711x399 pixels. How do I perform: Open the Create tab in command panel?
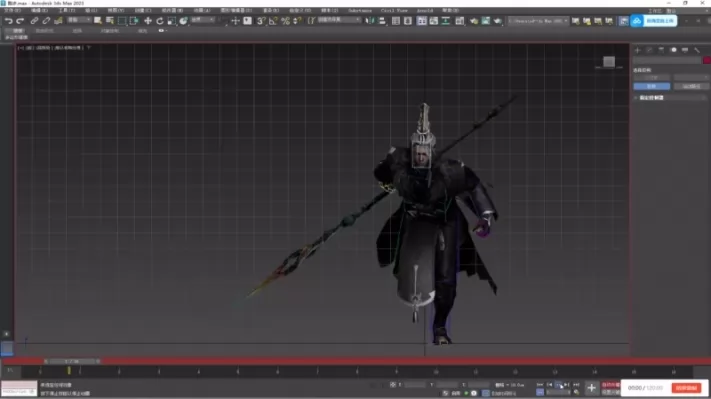[638, 50]
